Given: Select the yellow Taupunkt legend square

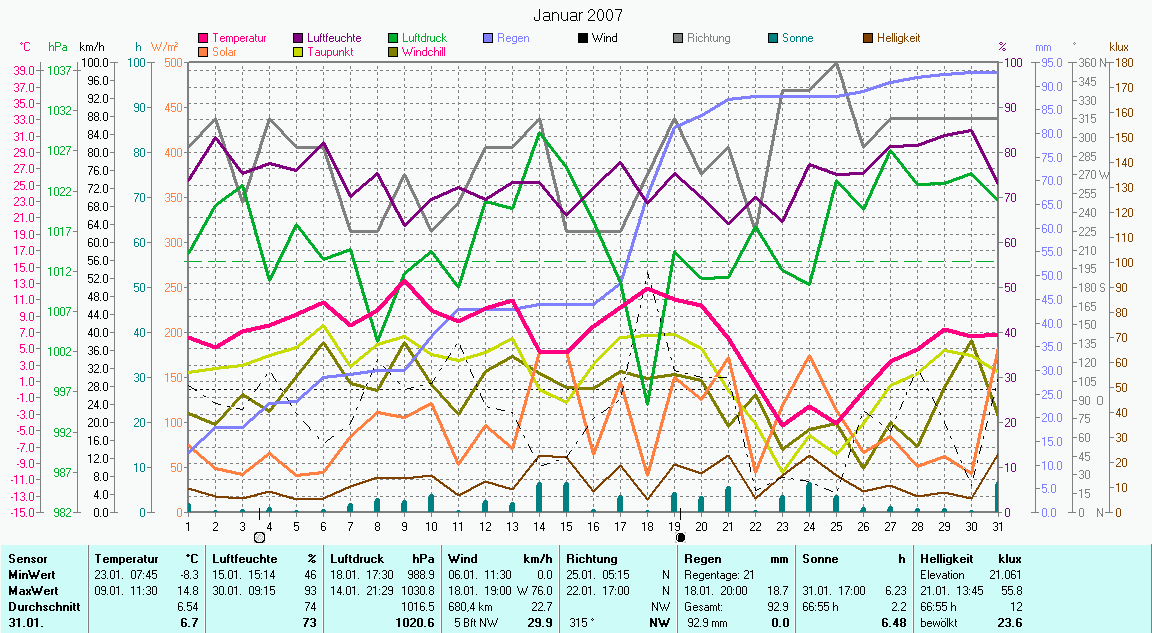Looking at the screenshot, I should point(299,51).
